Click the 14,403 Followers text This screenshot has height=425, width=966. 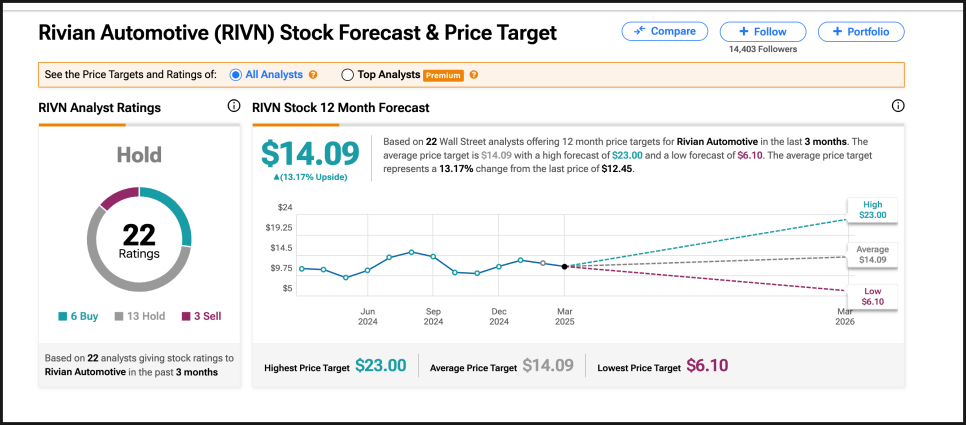[763, 49]
